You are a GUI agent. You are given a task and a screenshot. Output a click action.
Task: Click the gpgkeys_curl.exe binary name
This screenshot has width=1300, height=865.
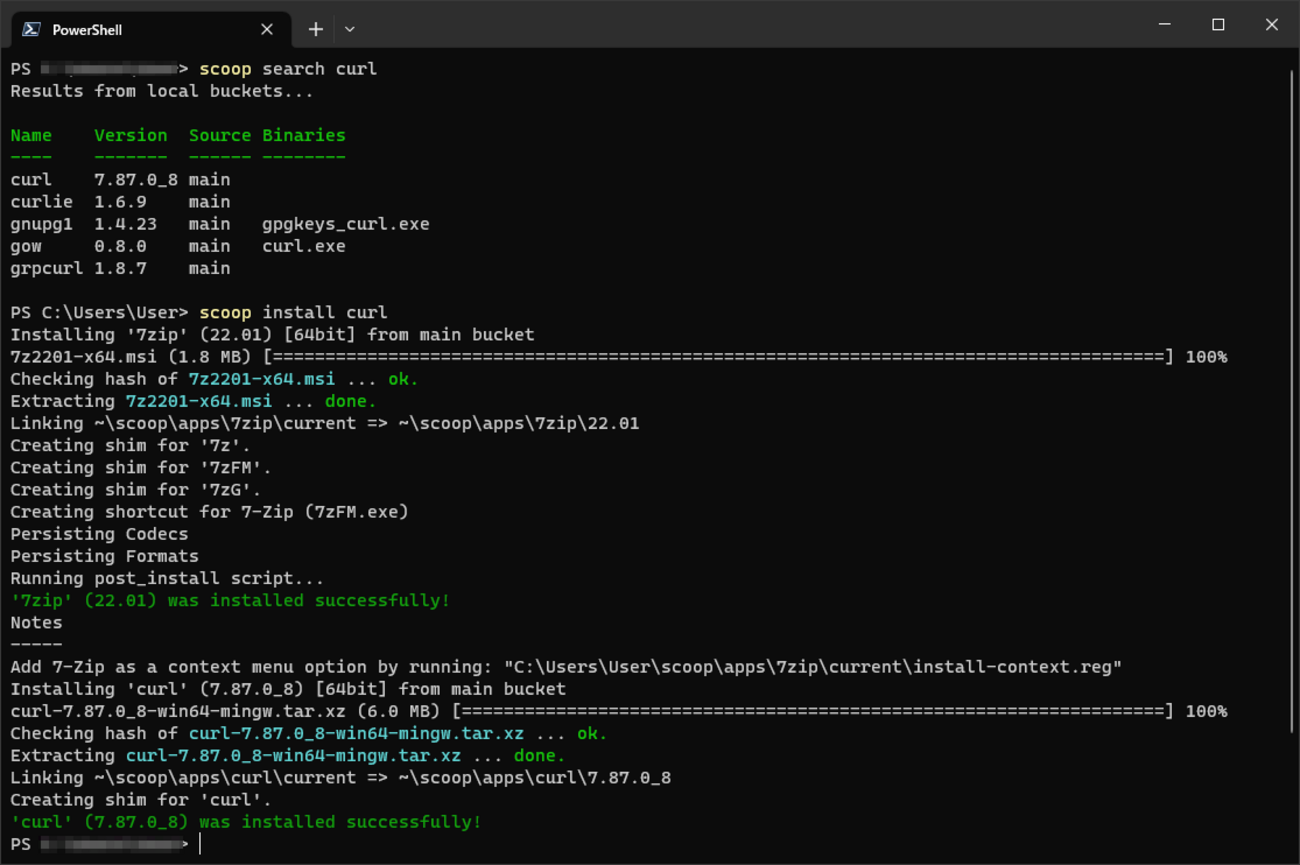click(345, 224)
